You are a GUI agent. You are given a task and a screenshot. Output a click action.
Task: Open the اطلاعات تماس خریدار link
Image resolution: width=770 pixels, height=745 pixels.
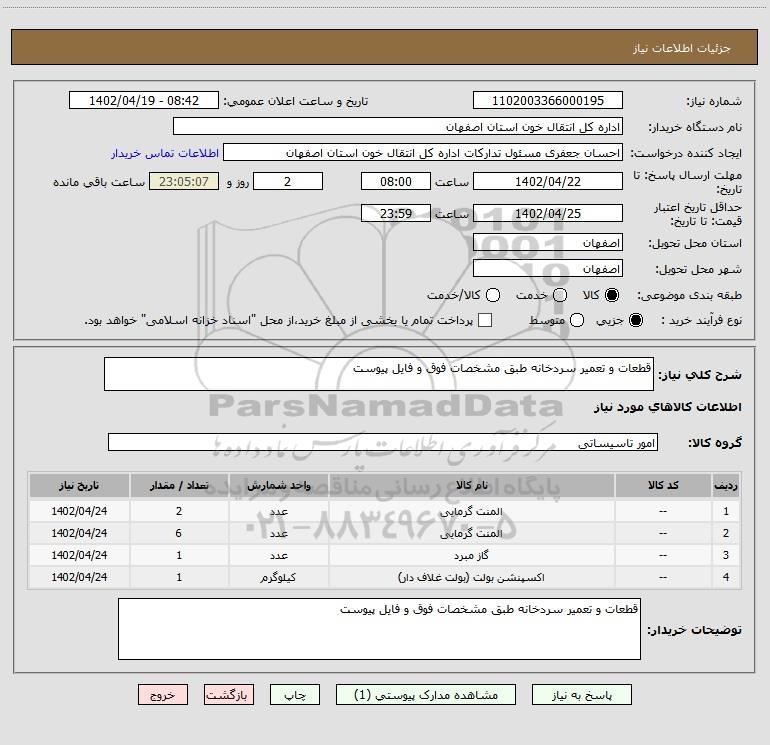pos(165,153)
